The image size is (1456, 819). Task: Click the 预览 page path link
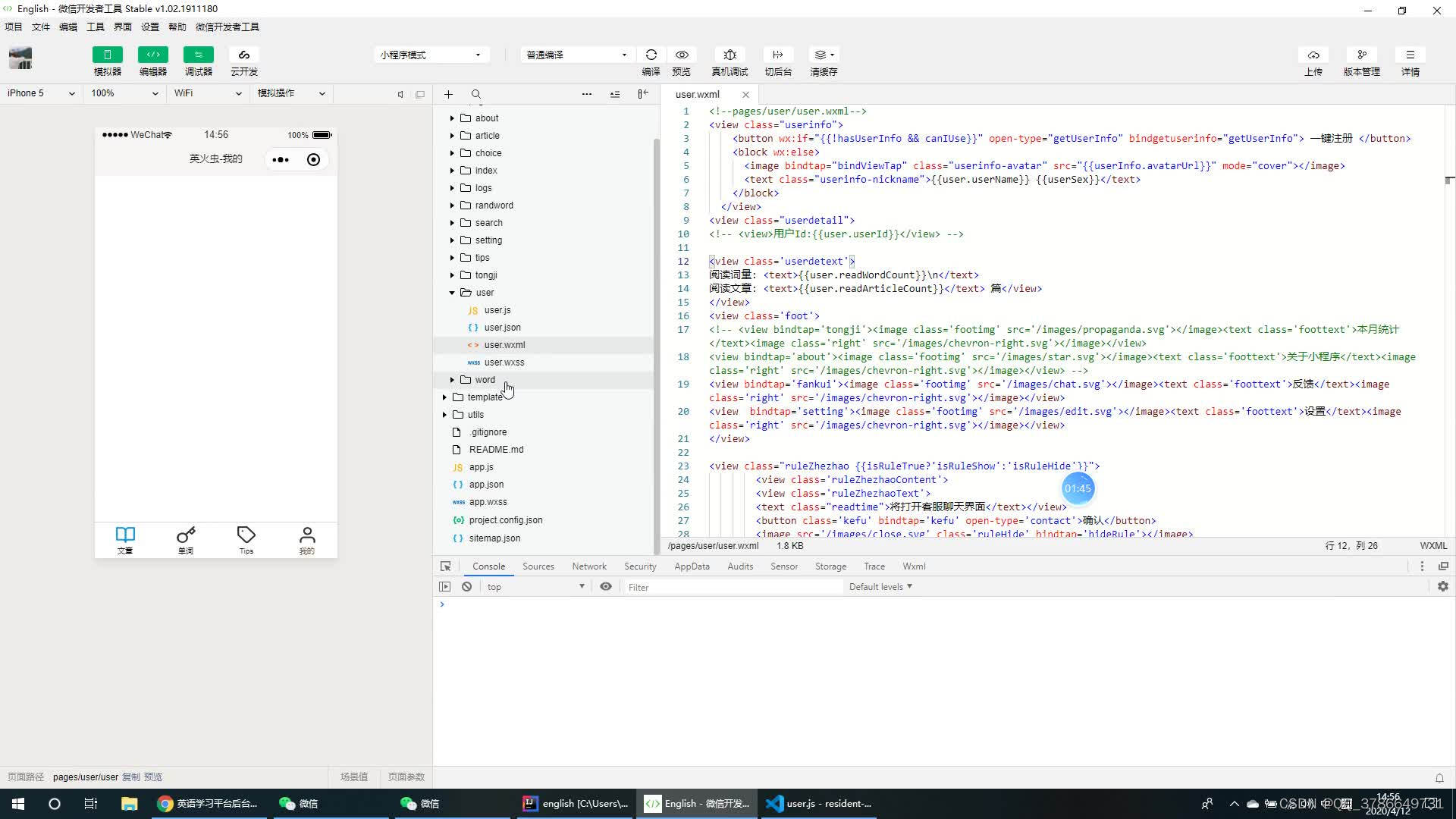tap(153, 777)
